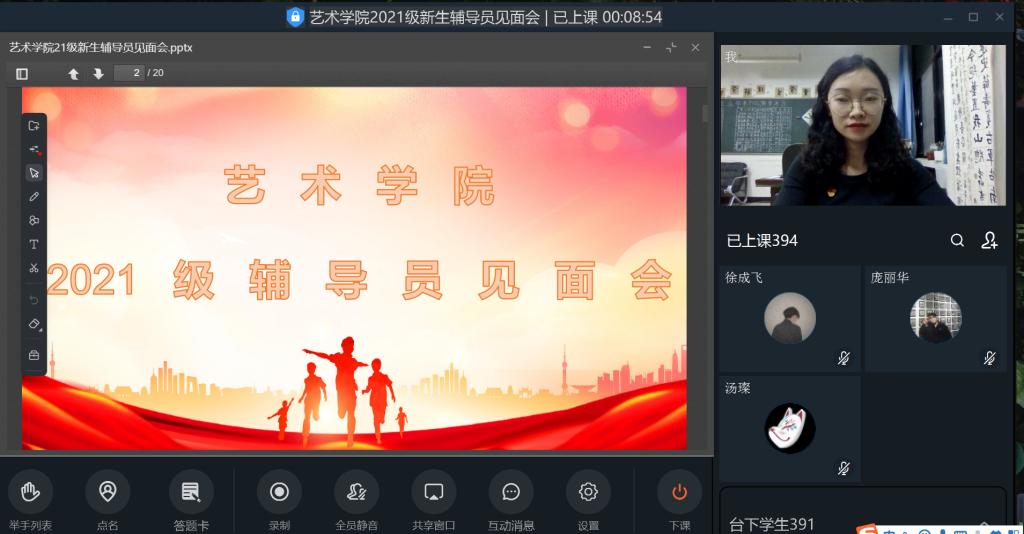Go to the previous slide arrow
This screenshot has height=534, width=1024.
click(73, 73)
